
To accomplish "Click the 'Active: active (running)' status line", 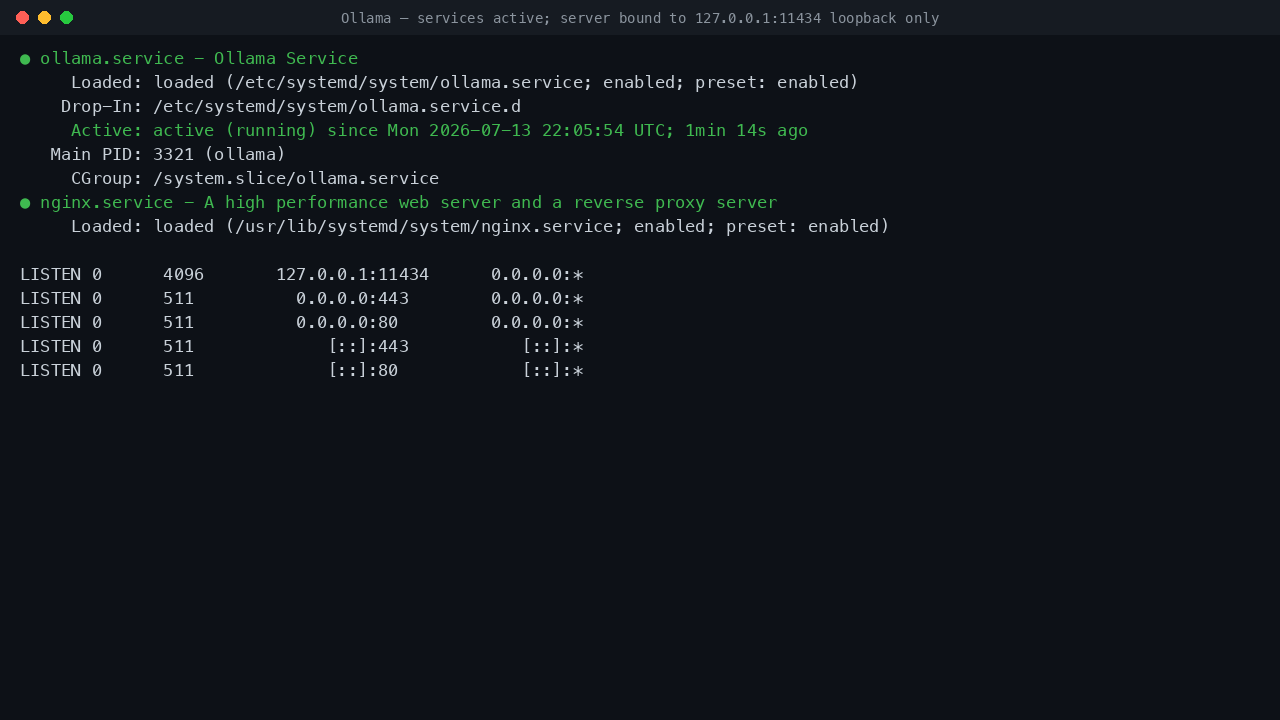I will tap(439, 130).
